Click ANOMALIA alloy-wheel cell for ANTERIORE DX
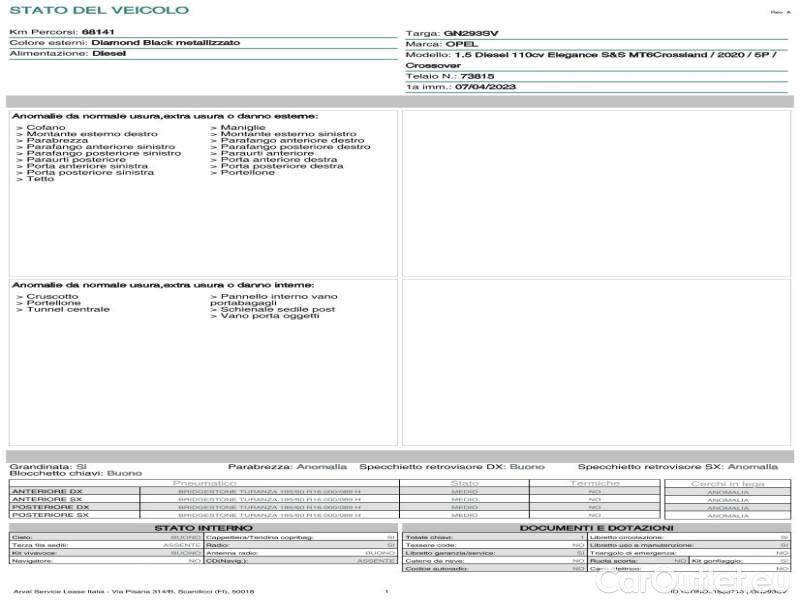Screen dimensions: 800x600 728,492
